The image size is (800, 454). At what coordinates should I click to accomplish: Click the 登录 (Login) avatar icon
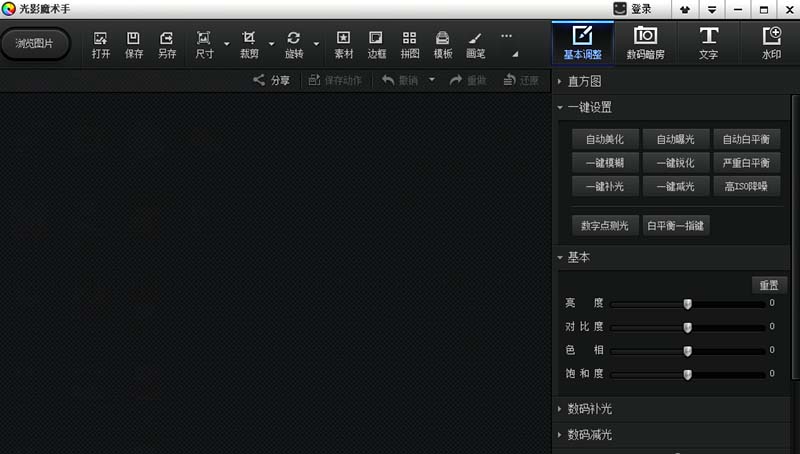coord(620,9)
